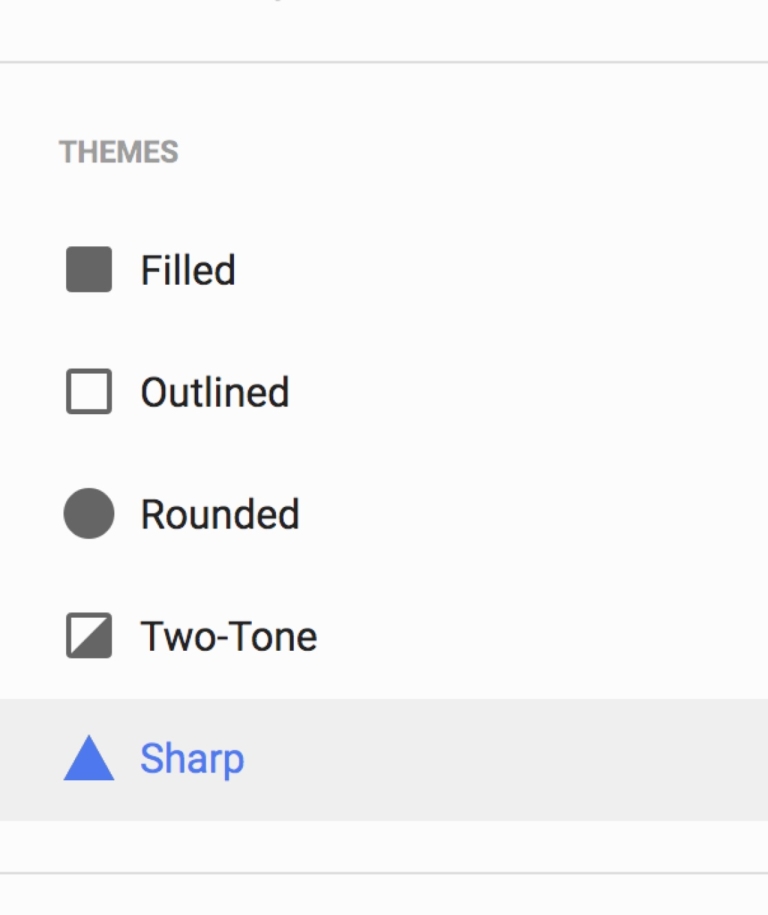Click empty space beside THEMES heading
Screen dimensions: 768x915
(x=450, y=152)
